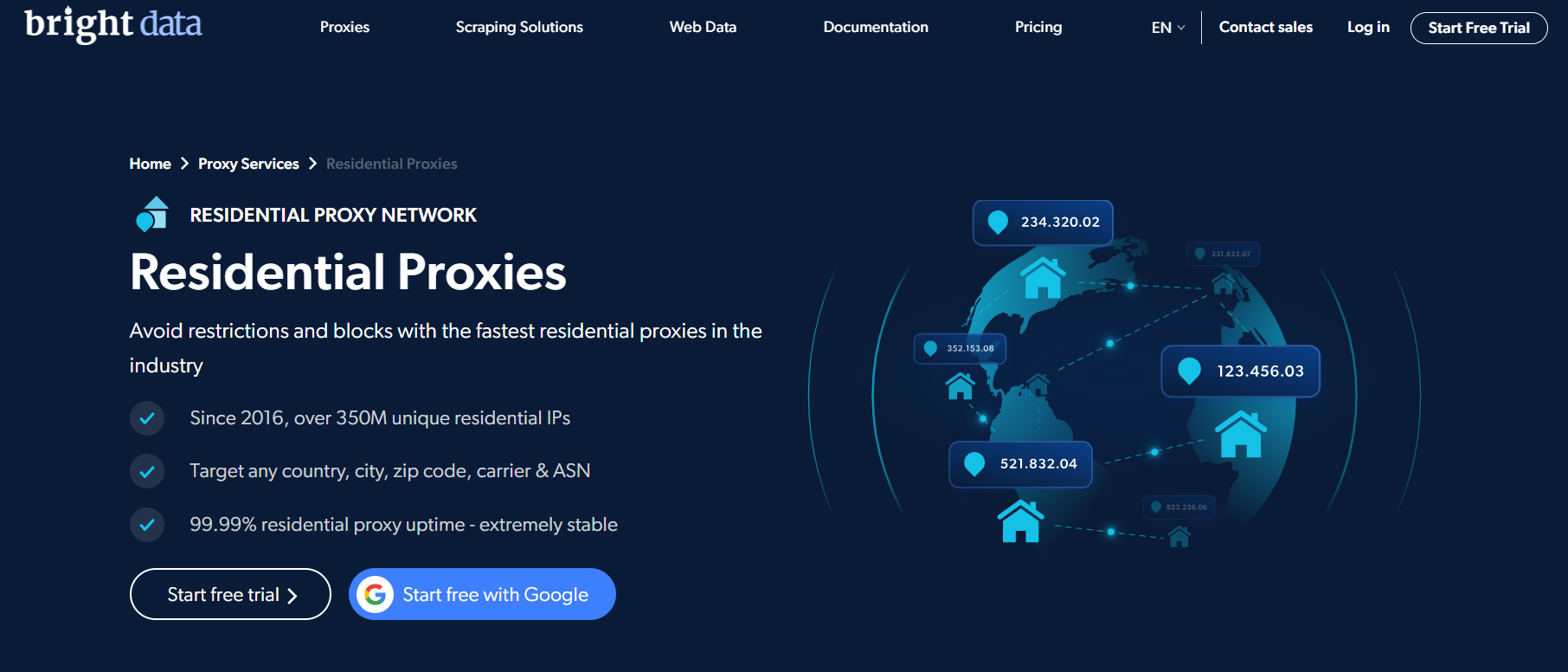
Task: Open the Web Data menu
Action: tap(703, 27)
